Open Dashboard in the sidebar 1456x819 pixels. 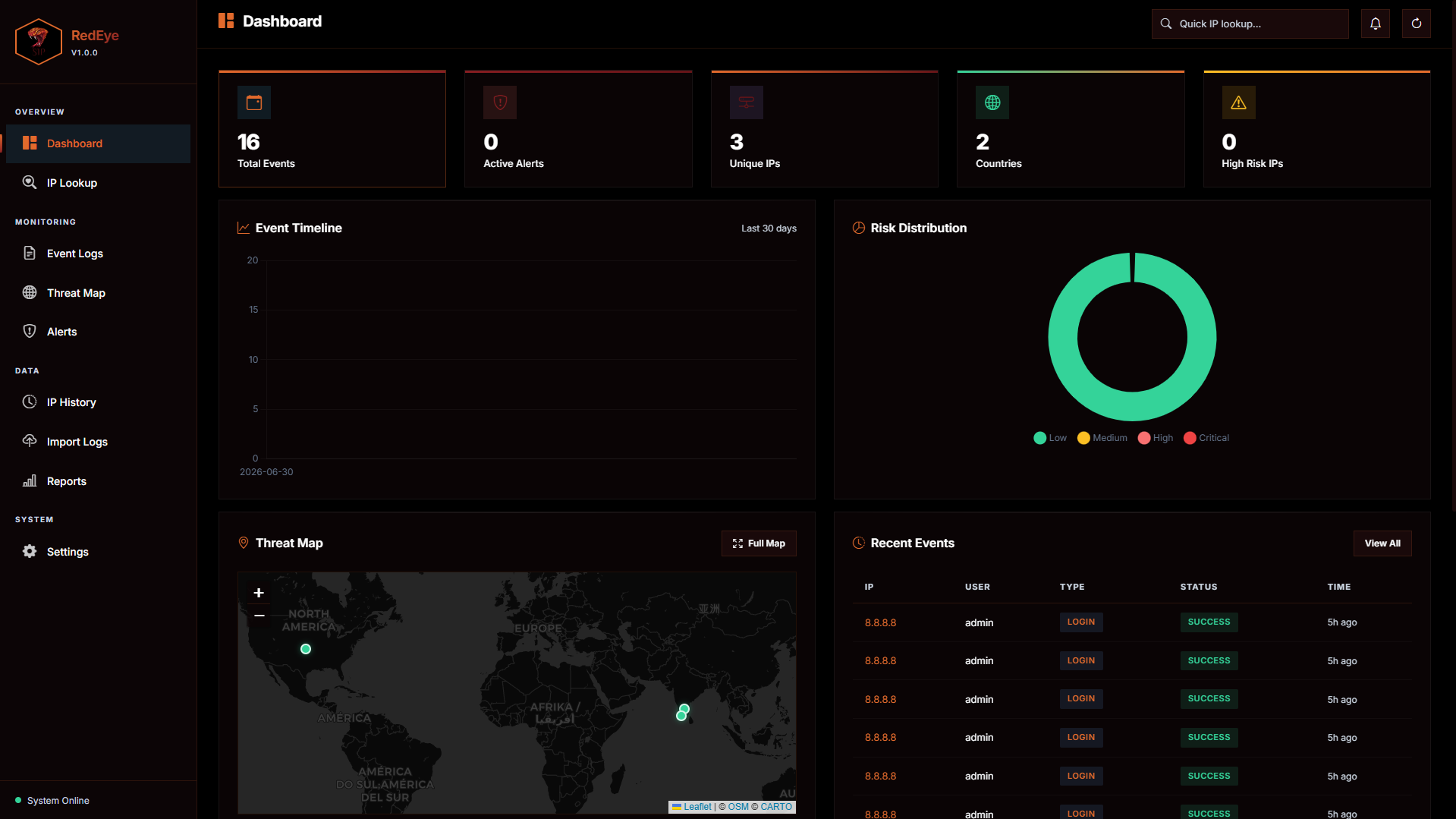coord(98,143)
